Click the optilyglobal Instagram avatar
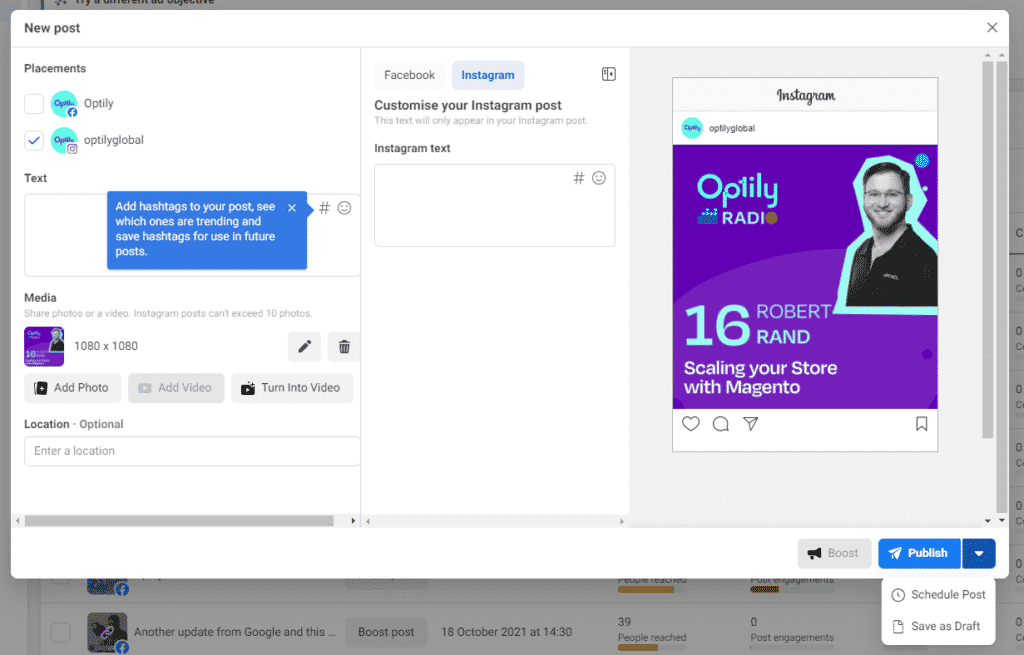 point(64,140)
